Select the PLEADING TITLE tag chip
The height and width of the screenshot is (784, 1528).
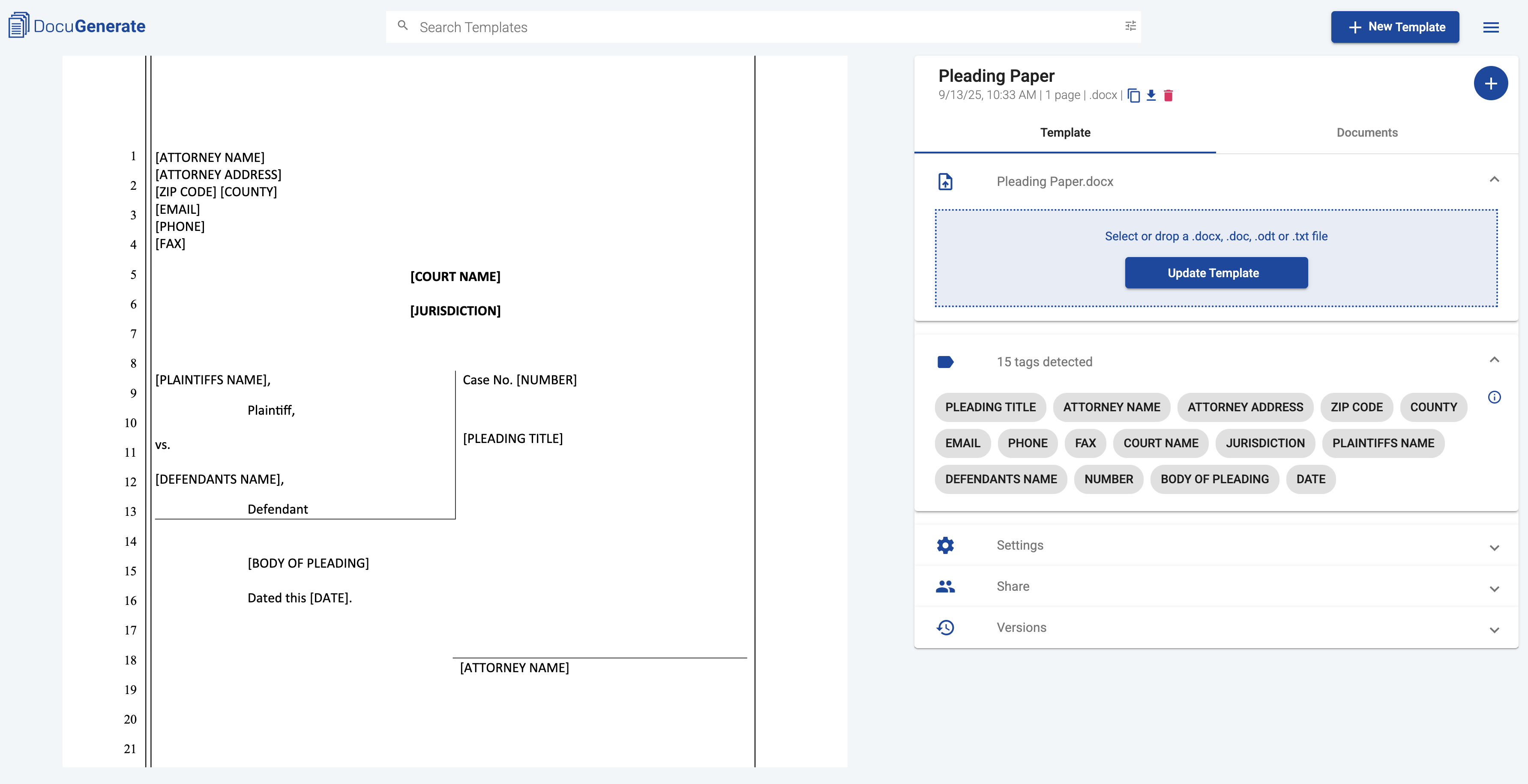pos(990,407)
